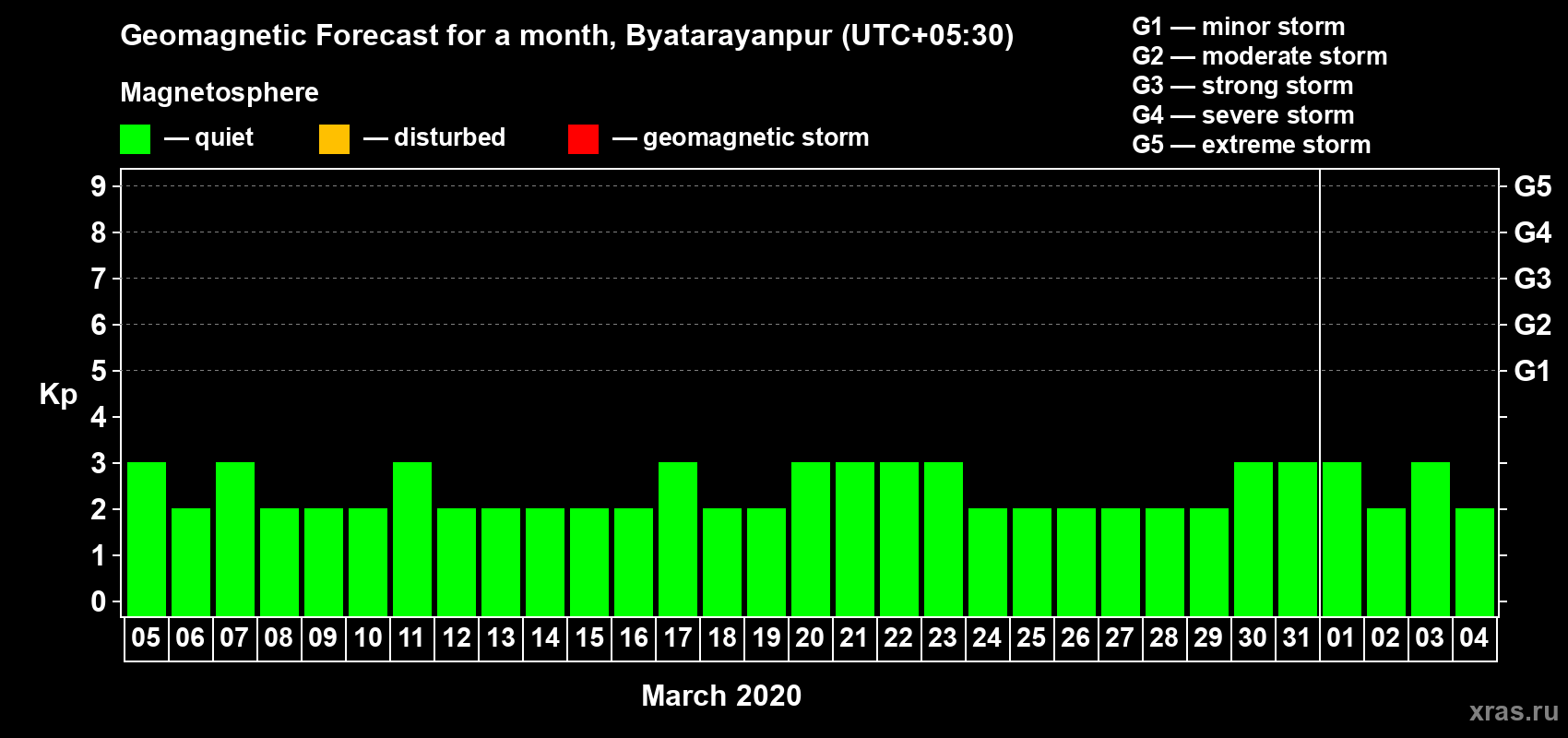Click date label 16 on the x-axis

coord(633,638)
